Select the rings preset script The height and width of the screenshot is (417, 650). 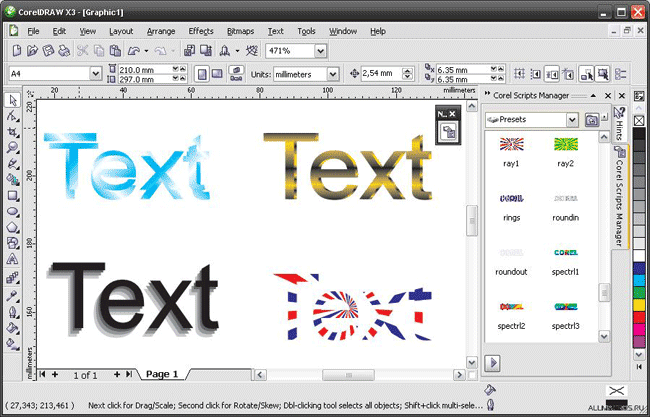point(511,206)
